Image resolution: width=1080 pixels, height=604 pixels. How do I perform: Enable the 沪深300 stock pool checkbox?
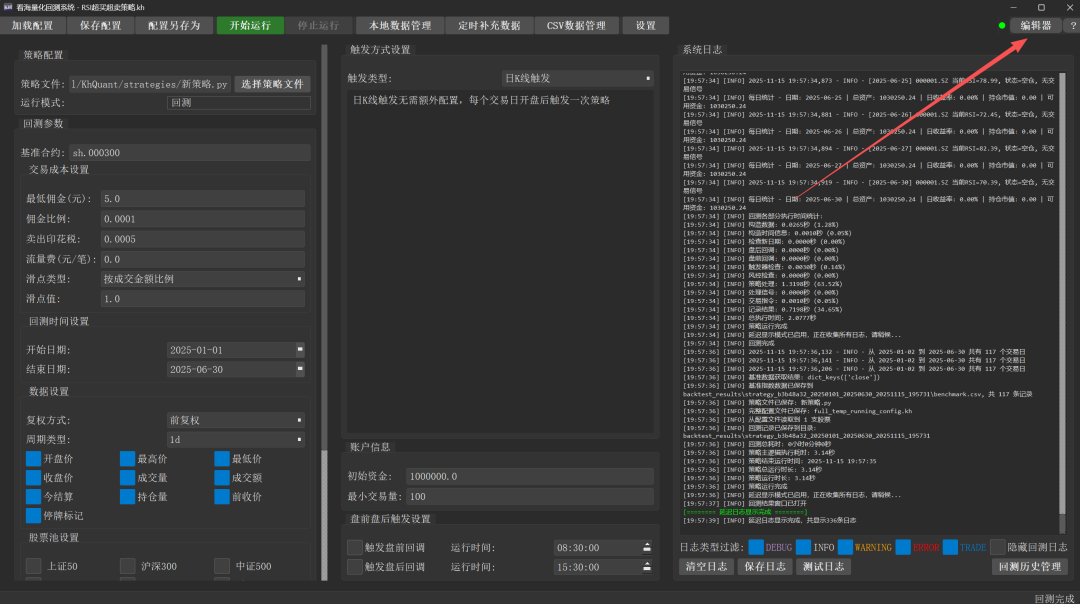pos(127,566)
